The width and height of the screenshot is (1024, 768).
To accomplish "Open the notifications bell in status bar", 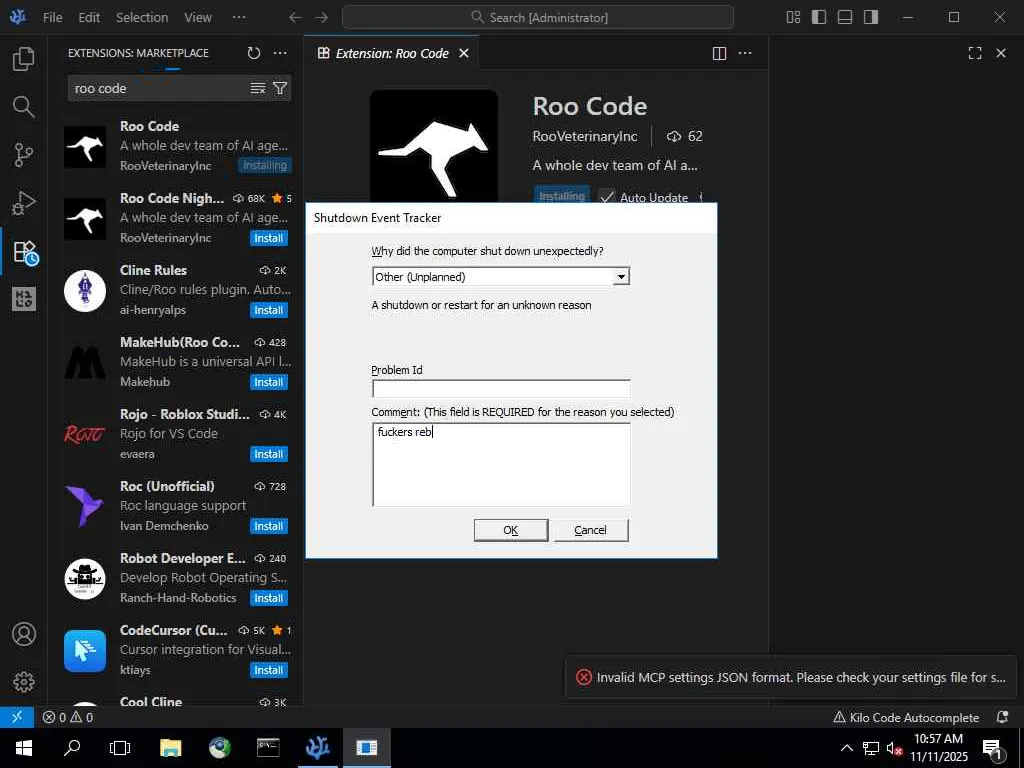I will 1002,717.
